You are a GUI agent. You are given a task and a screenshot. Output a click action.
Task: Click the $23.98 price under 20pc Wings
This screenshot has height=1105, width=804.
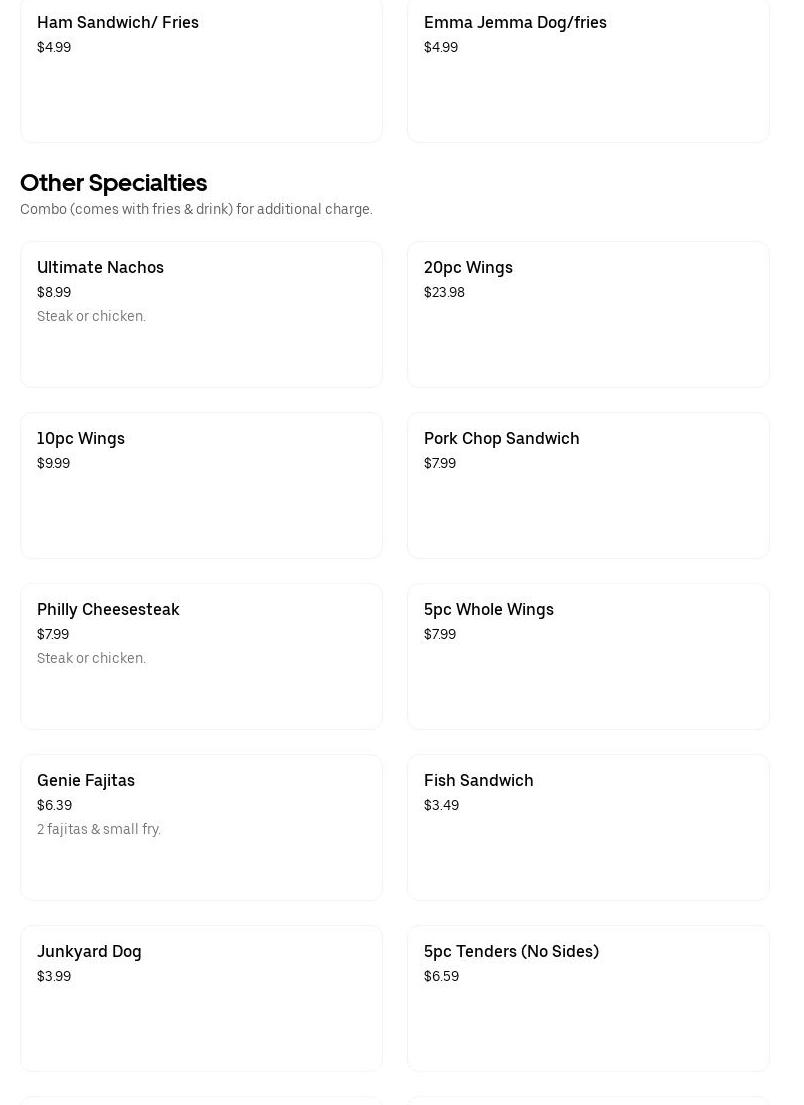tap(444, 293)
